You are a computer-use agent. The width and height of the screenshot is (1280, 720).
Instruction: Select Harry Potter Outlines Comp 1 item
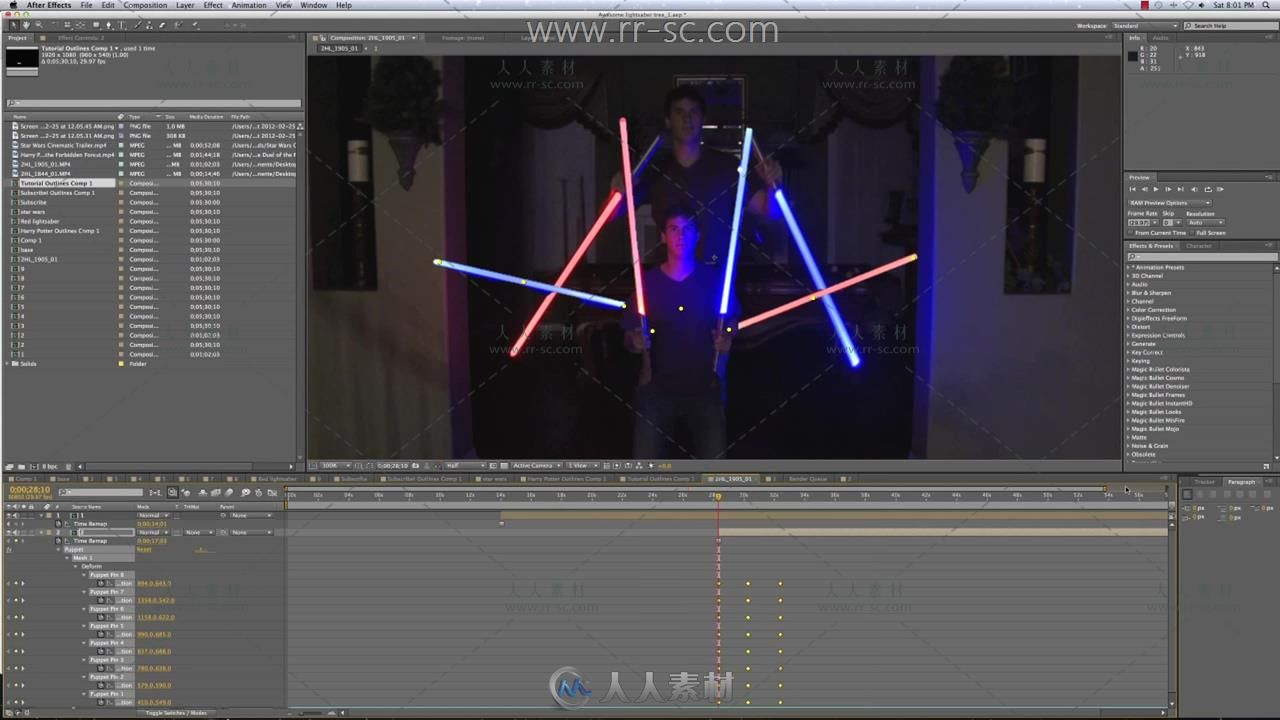(59, 231)
